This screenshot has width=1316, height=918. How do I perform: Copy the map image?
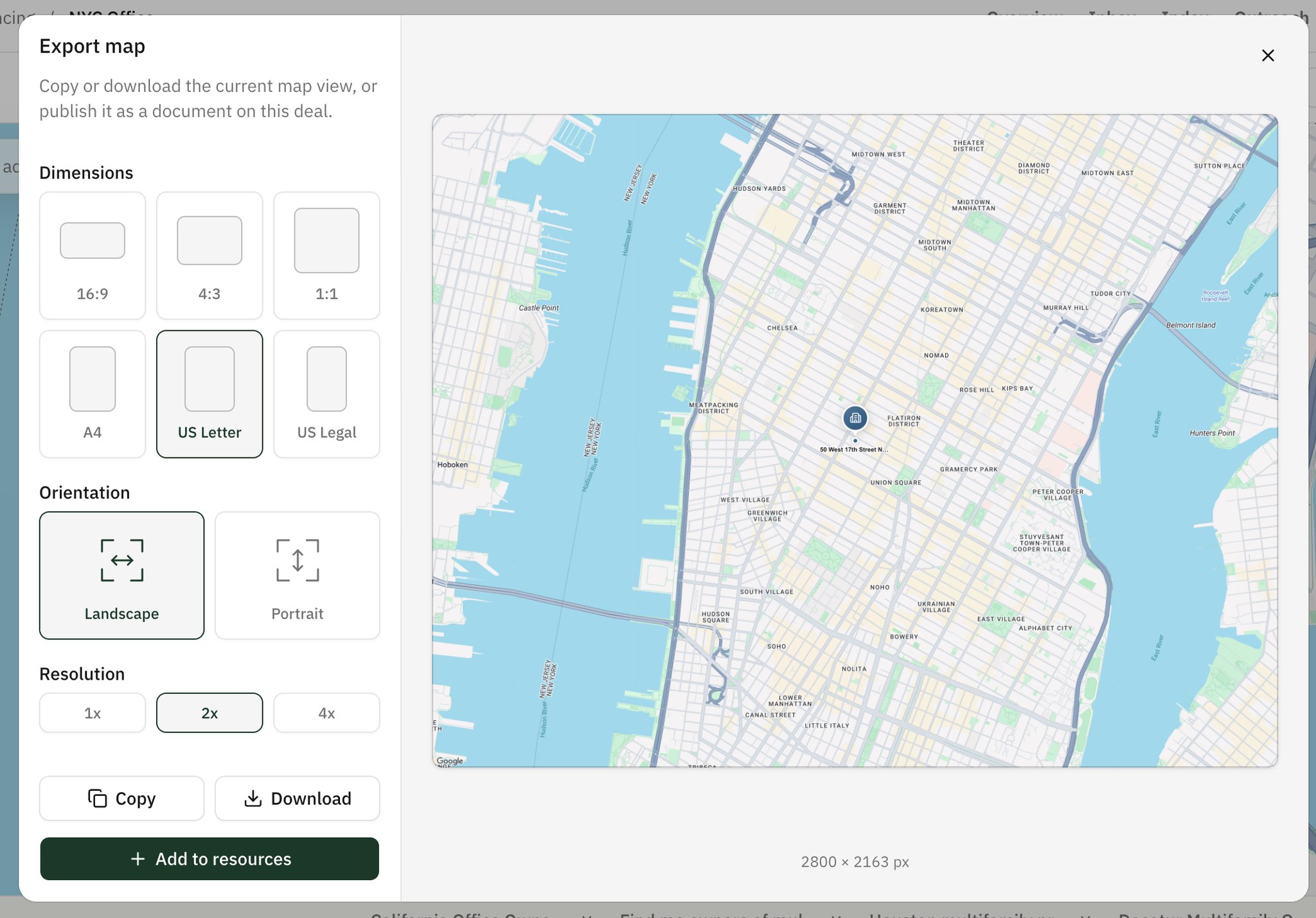(x=122, y=799)
